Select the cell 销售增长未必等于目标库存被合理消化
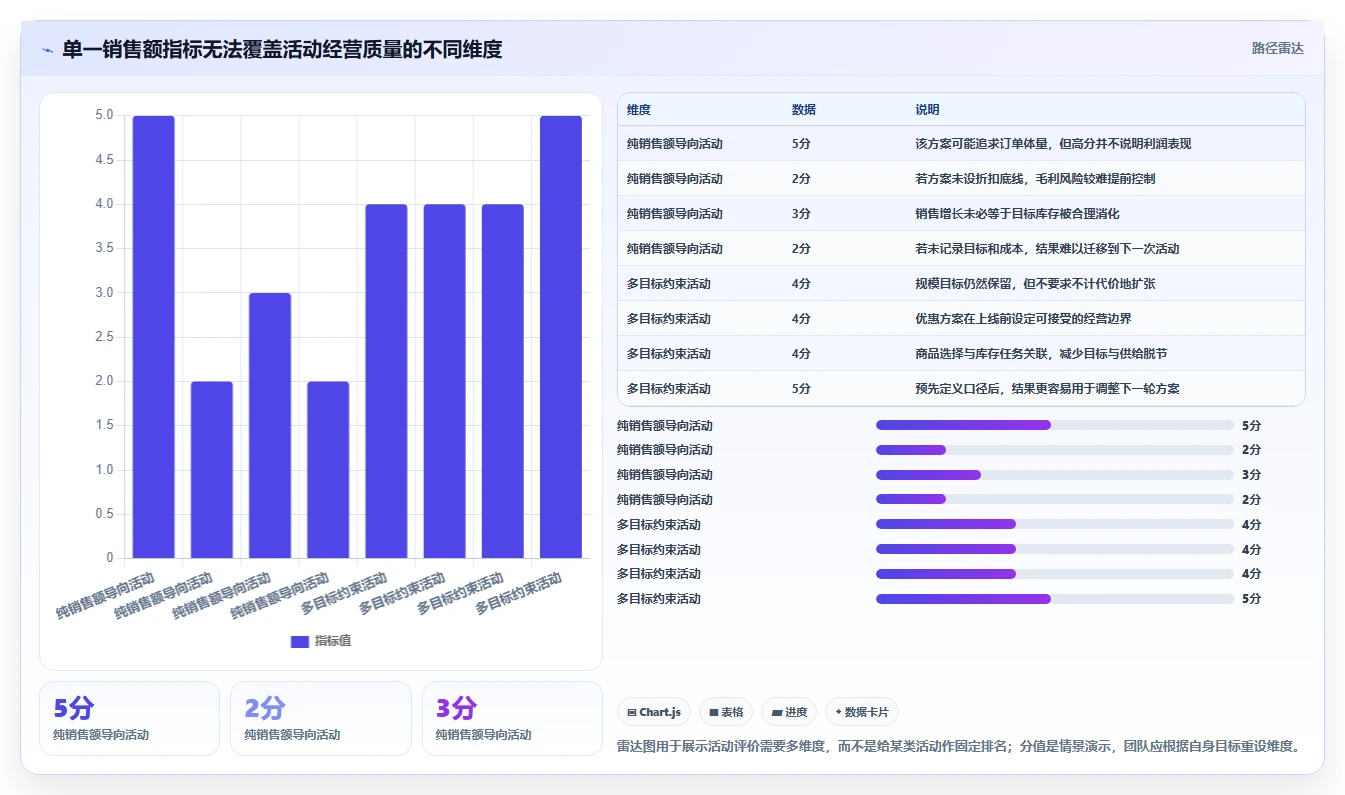The height and width of the screenshot is (795, 1345). 1017,214
